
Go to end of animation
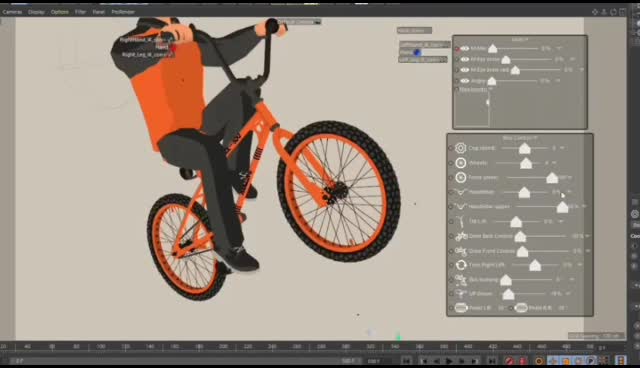492,361
